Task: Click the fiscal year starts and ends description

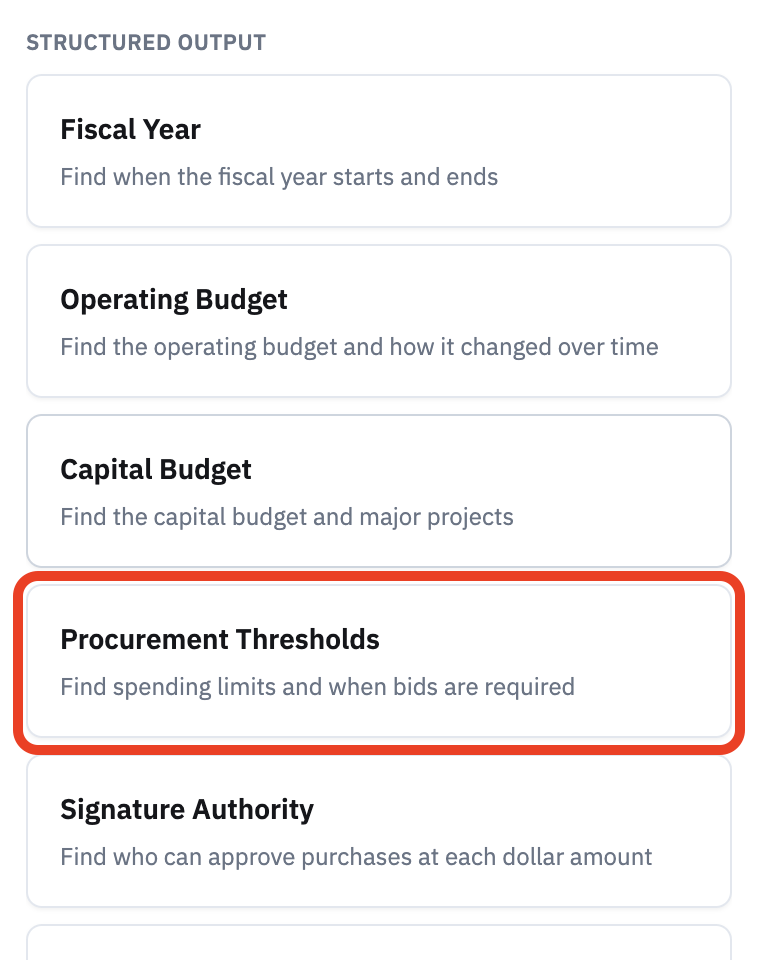Action: click(279, 177)
